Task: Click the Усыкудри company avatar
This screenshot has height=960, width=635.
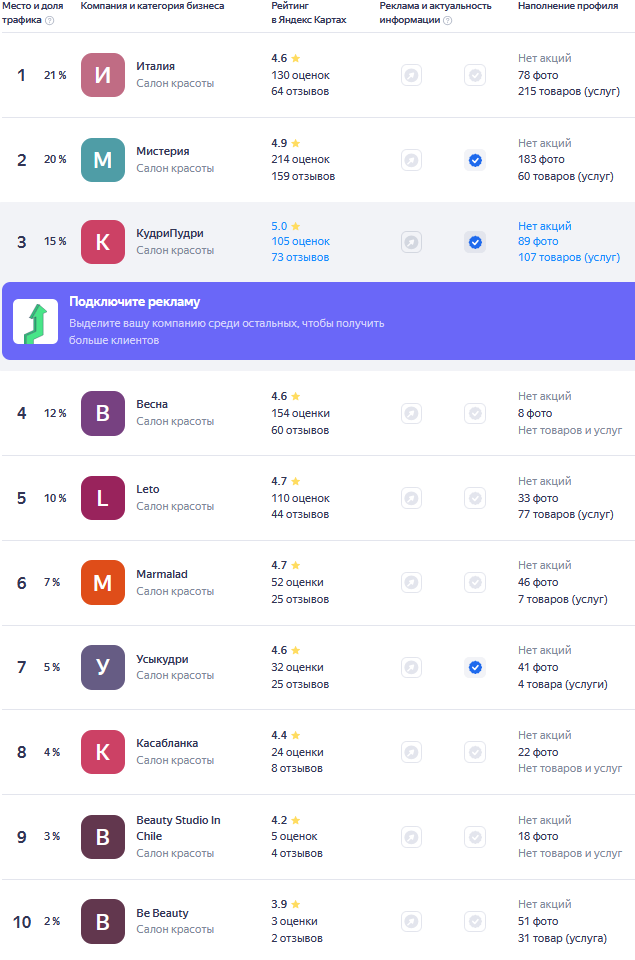Action: [103, 667]
